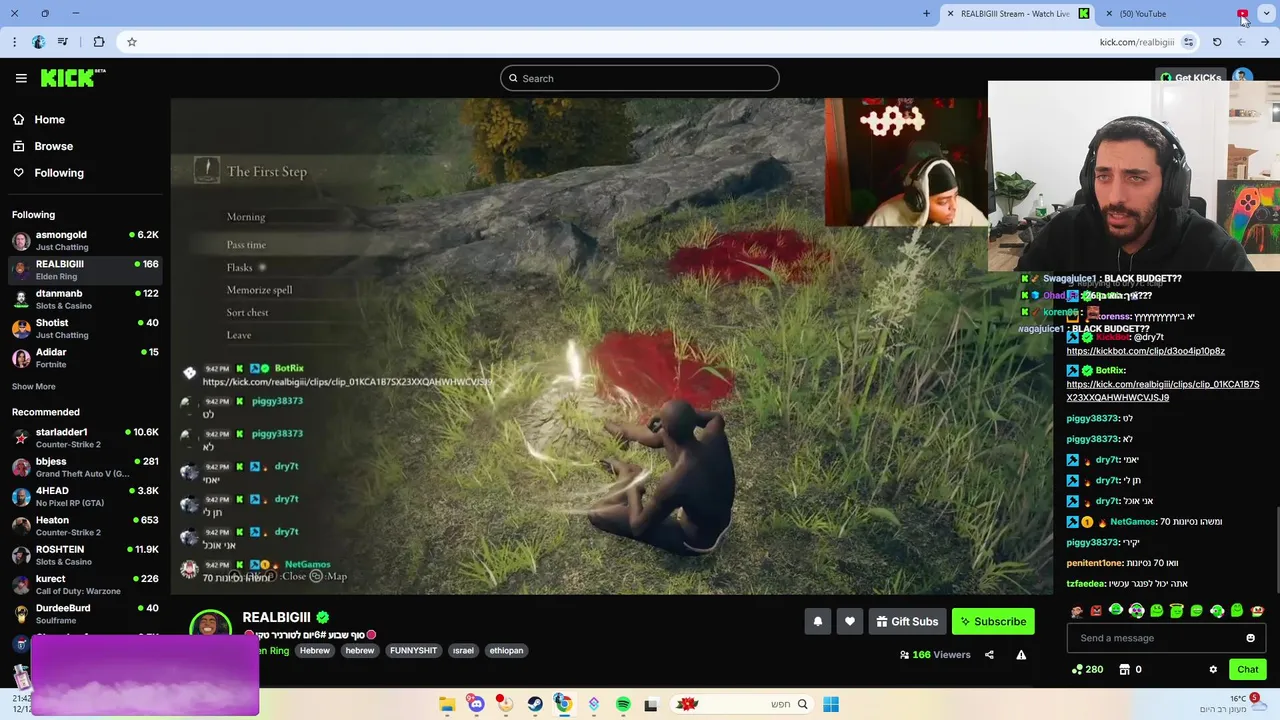Open recommended channel 4HEAD

coord(84,496)
